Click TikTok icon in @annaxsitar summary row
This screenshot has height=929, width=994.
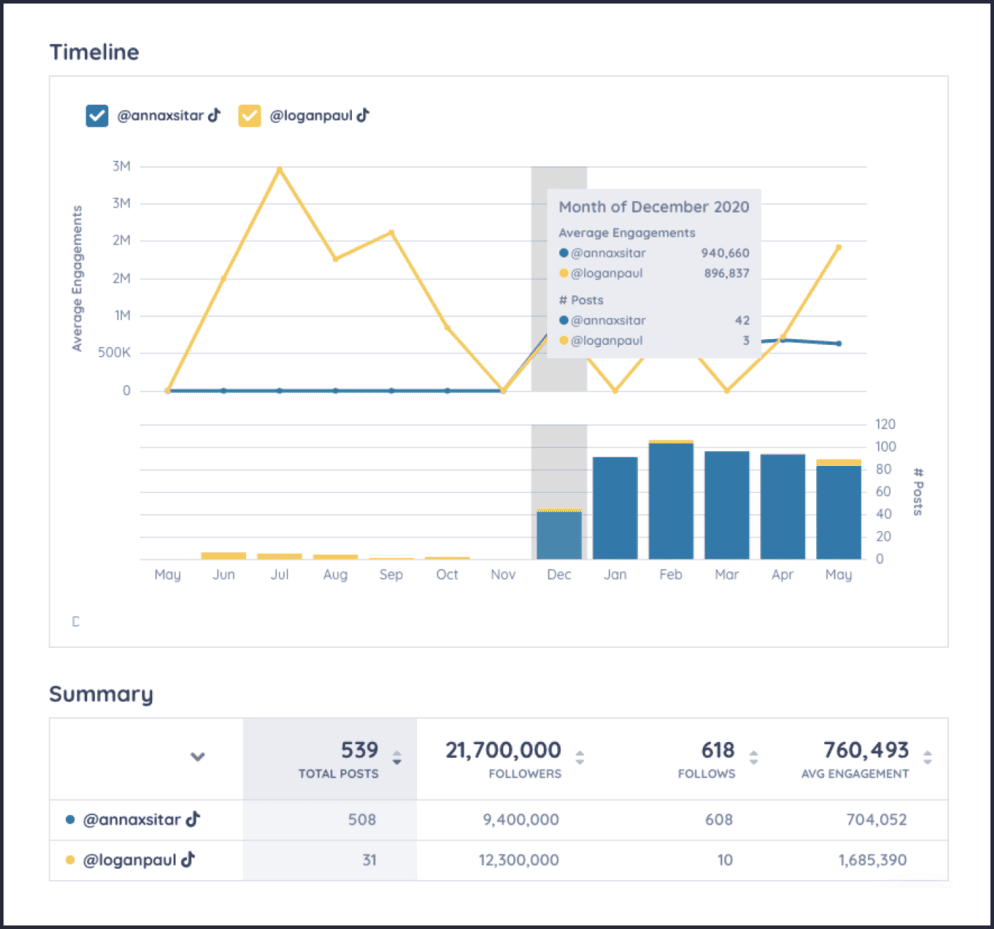pos(193,819)
